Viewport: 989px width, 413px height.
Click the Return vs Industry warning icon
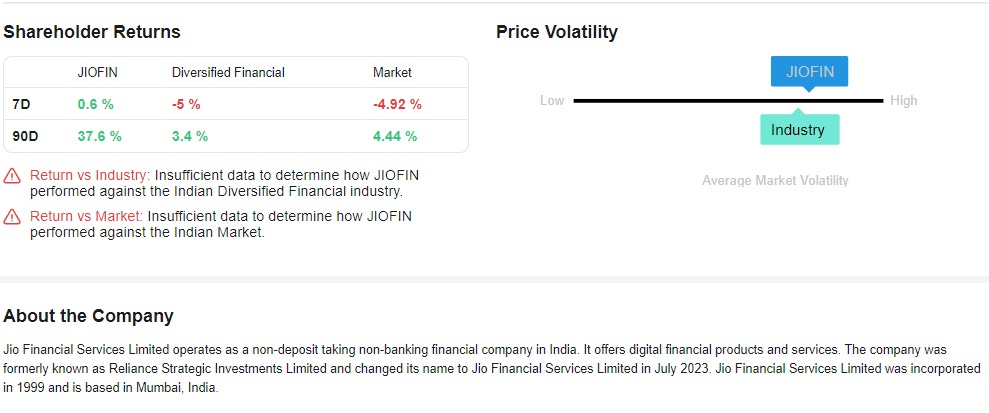coord(12,176)
